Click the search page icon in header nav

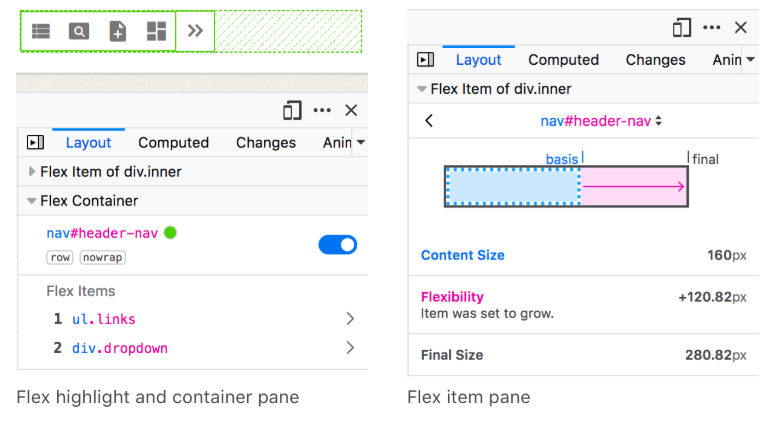click(x=78, y=31)
